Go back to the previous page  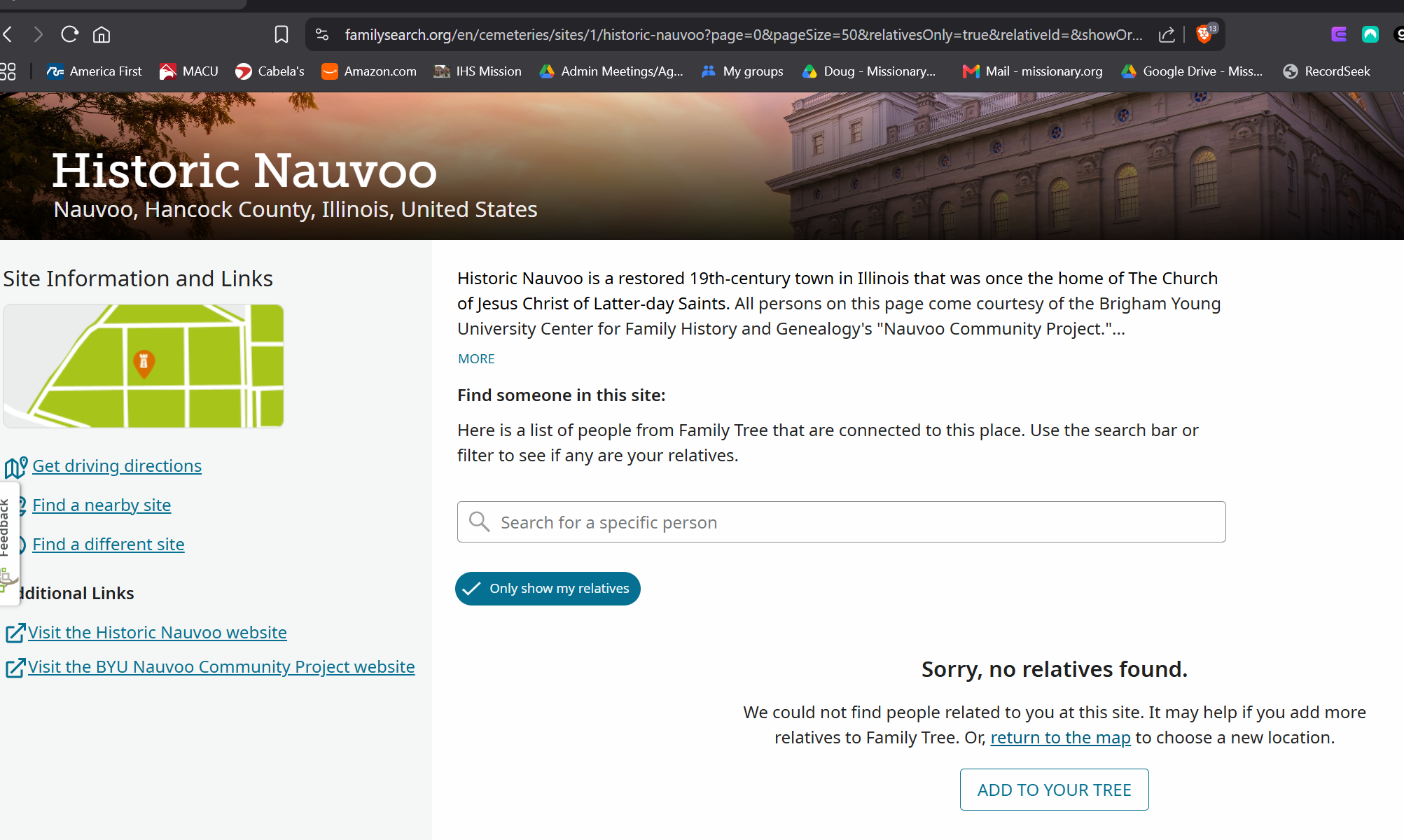pos(8,34)
